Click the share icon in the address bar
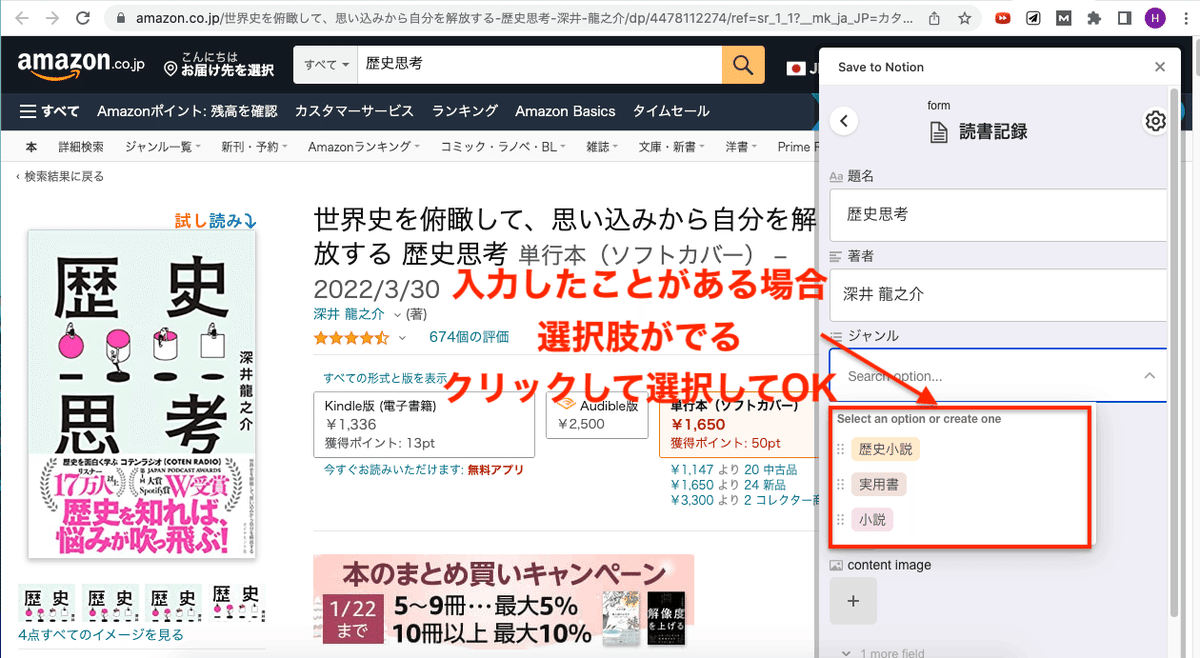The height and width of the screenshot is (658, 1200). [x=933, y=18]
